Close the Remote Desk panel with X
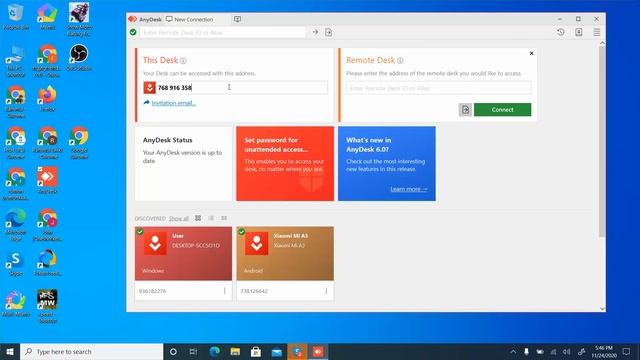The height and width of the screenshot is (360, 640). click(531, 53)
